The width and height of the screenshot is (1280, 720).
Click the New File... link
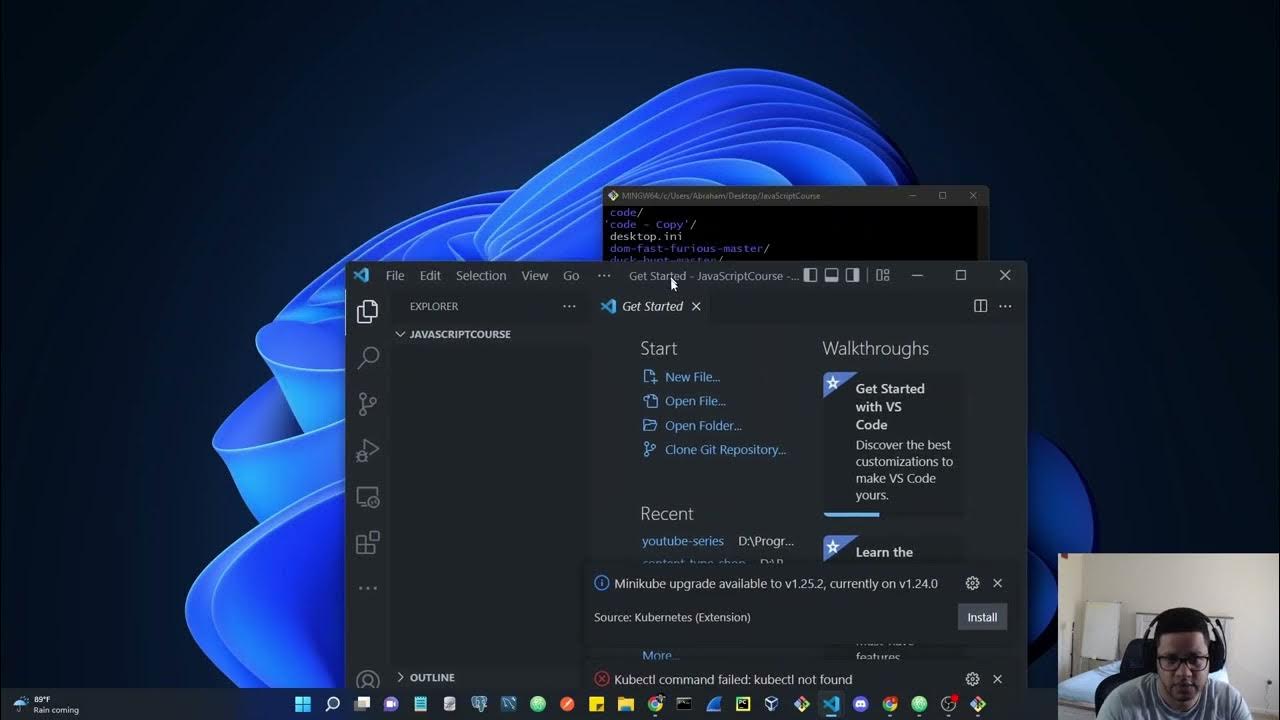point(692,377)
